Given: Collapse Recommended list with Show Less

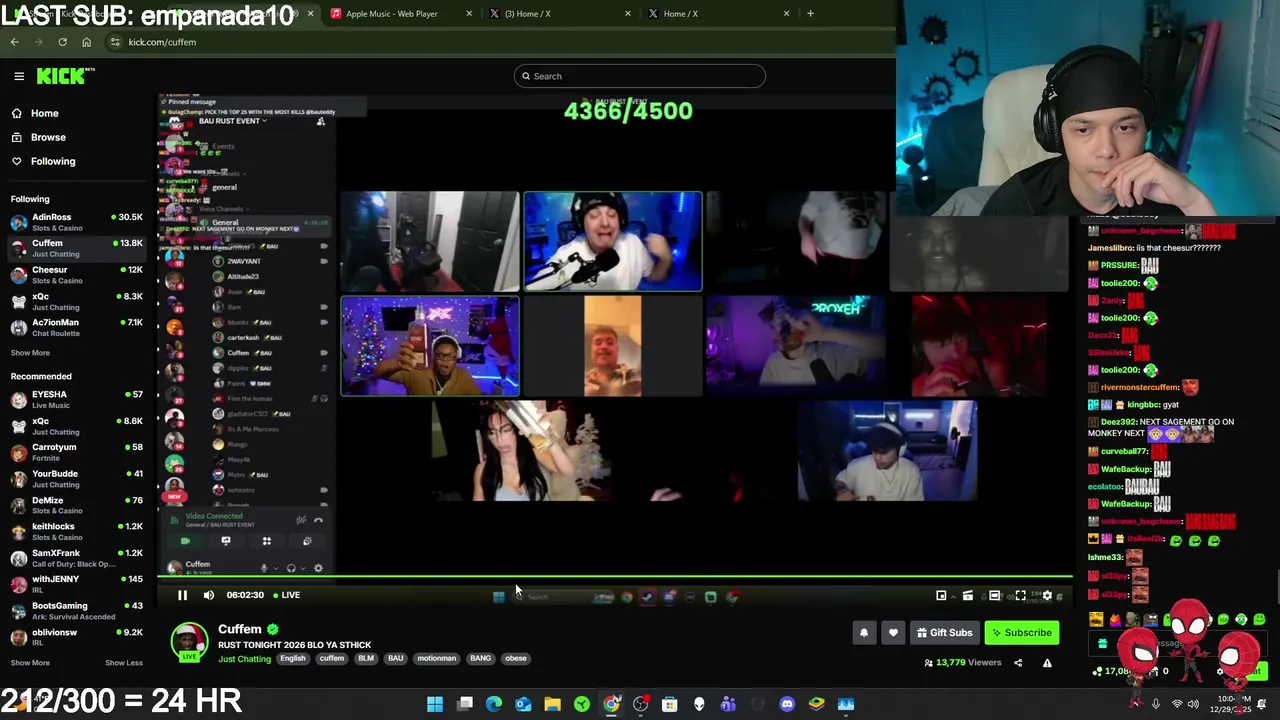Looking at the screenshot, I should (x=124, y=662).
